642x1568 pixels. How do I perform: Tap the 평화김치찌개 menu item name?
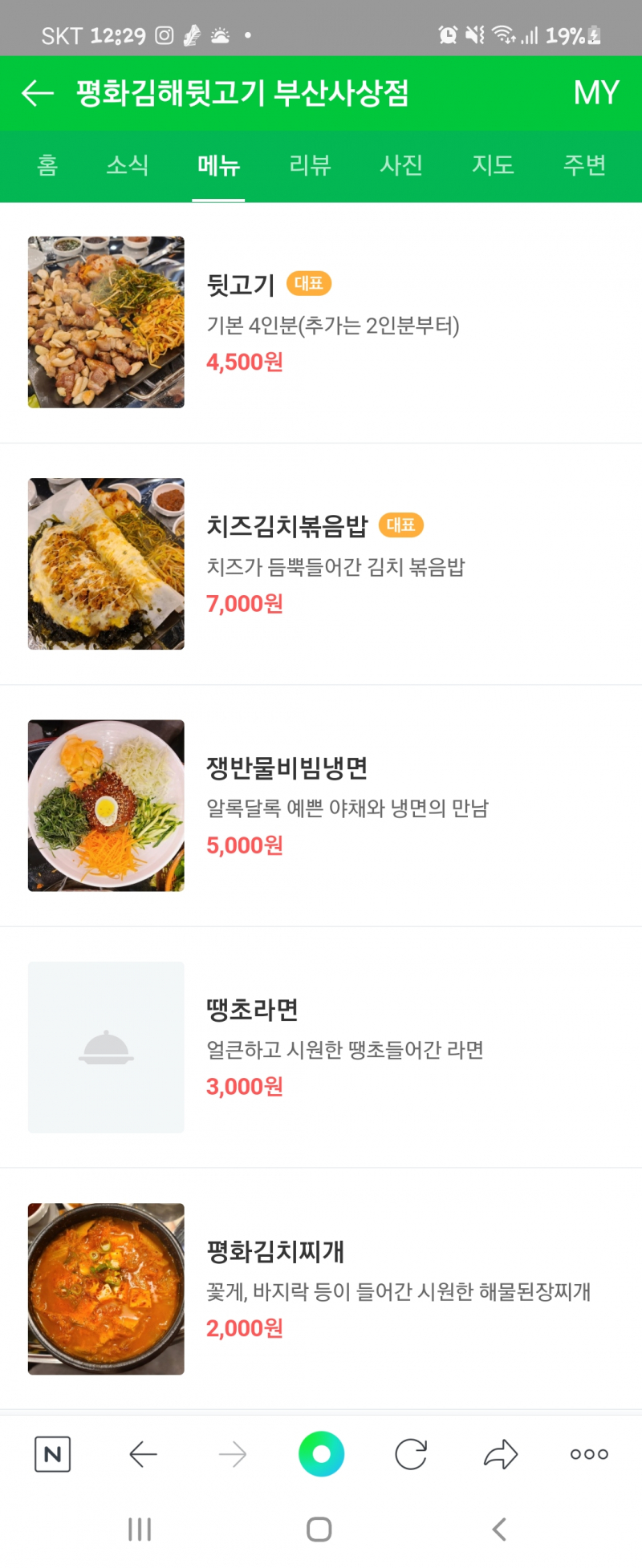click(276, 1250)
